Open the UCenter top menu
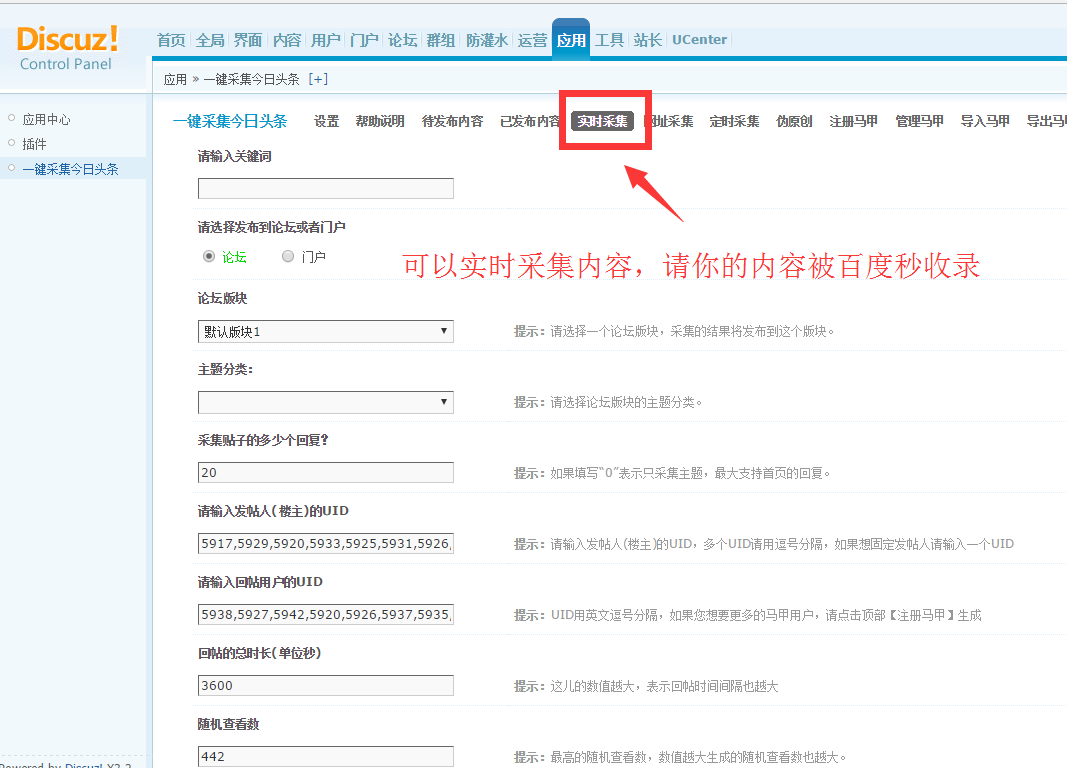Image resolution: width=1067 pixels, height=768 pixels. (700, 39)
